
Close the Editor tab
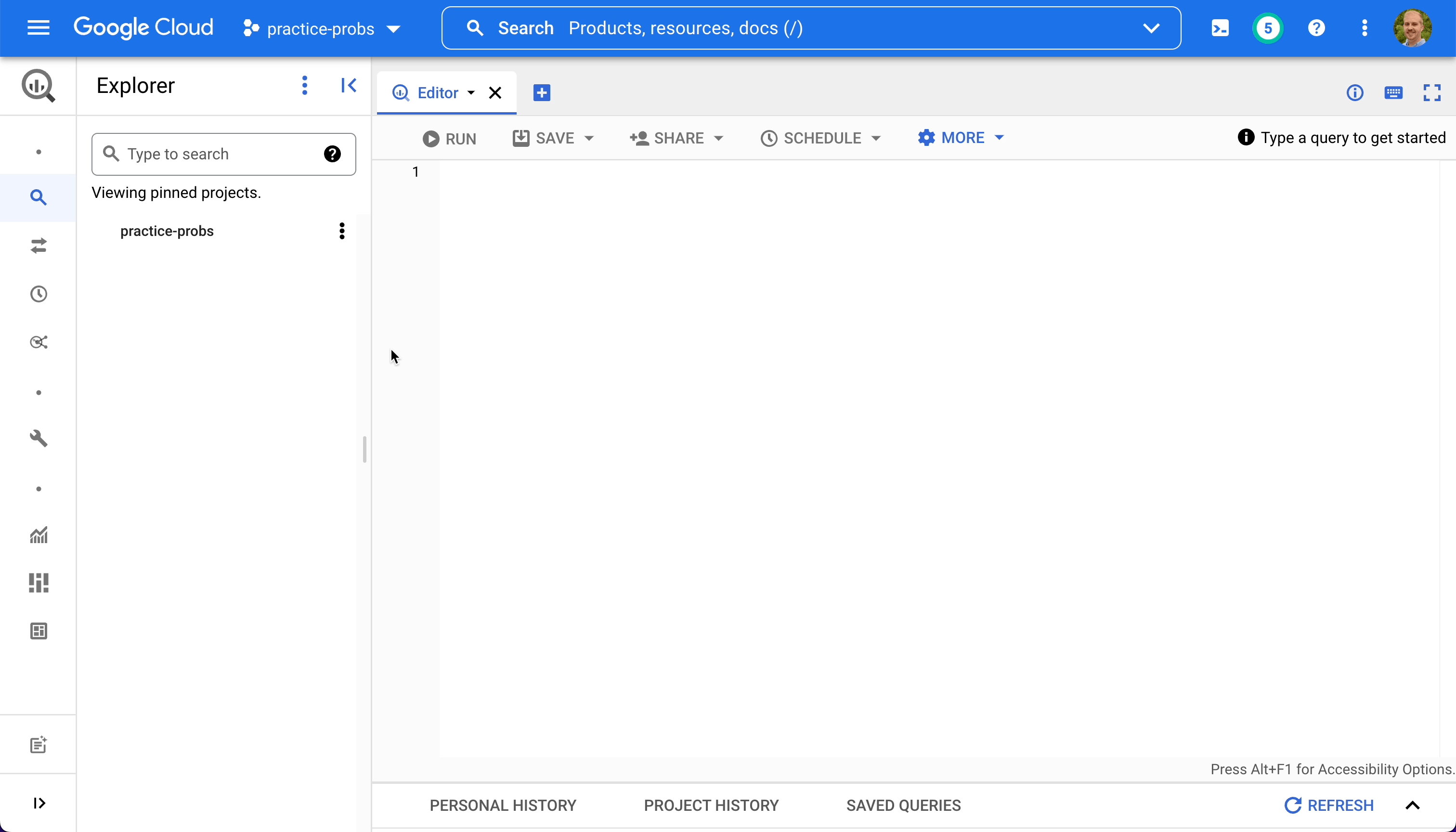click(x=495, y=92)
